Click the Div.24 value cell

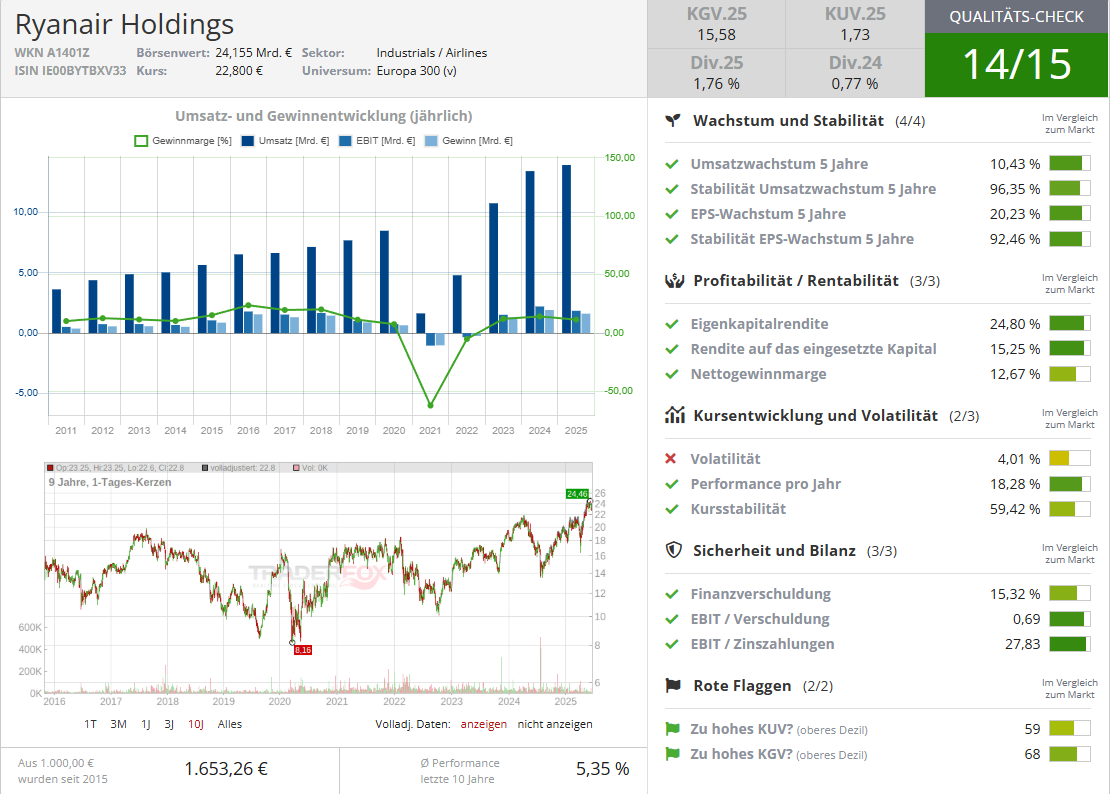click(x=855, y=74)
